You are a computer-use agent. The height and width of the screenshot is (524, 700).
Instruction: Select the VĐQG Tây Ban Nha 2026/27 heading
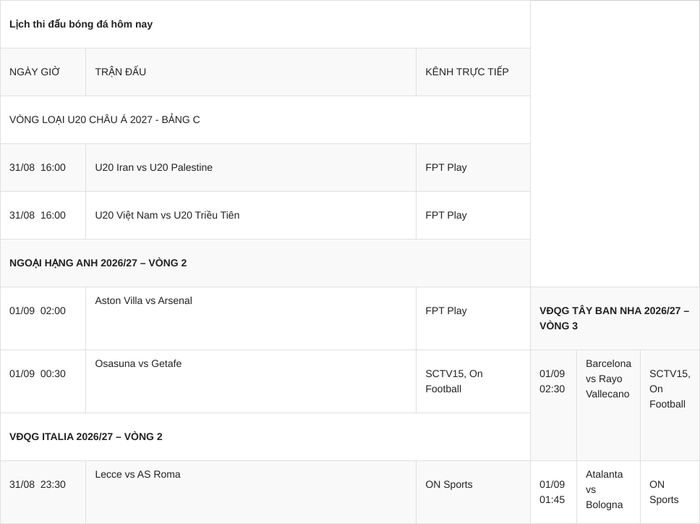[x=614, y=318]
